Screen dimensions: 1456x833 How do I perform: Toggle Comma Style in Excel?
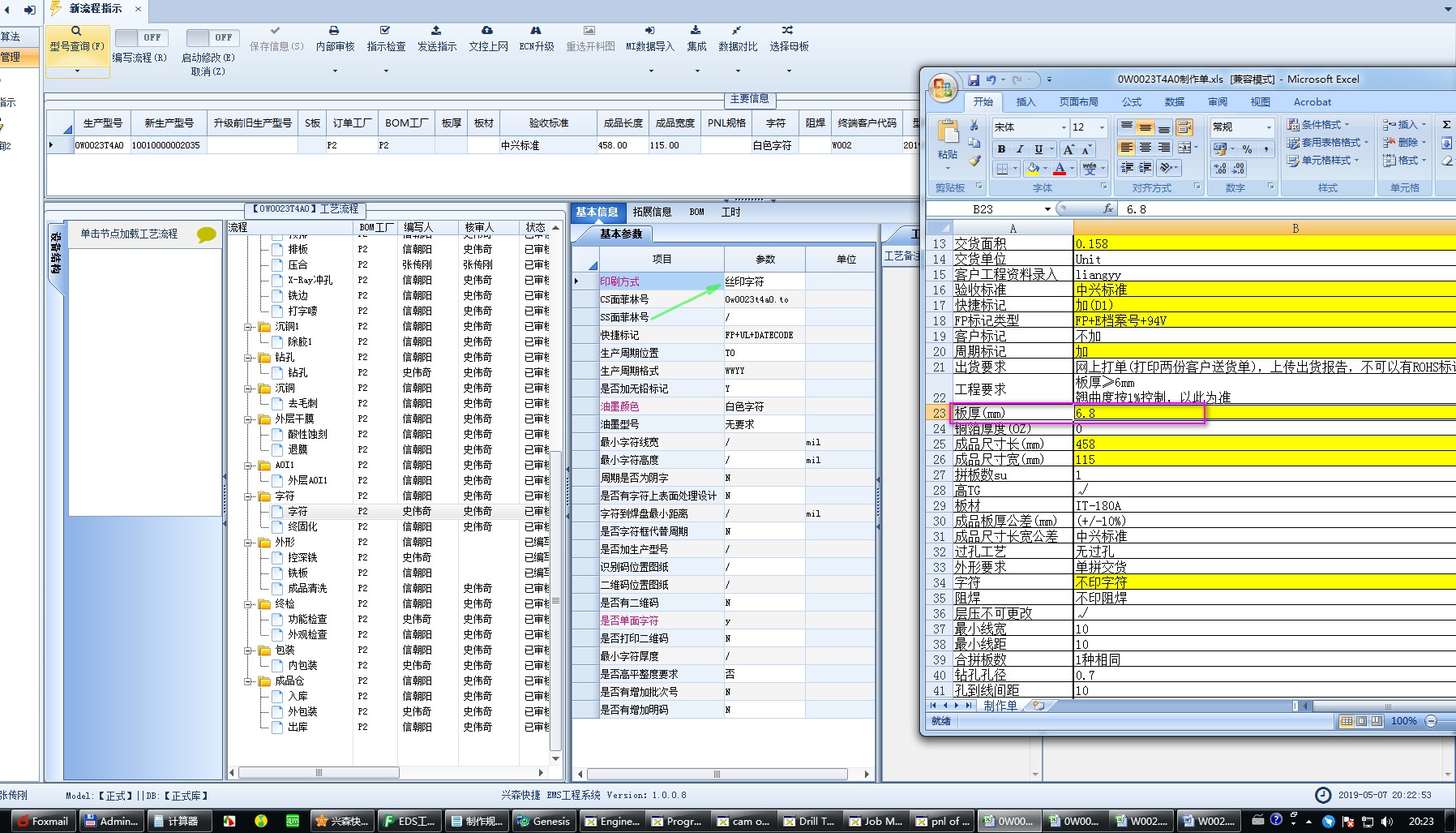coord(1265,149)
